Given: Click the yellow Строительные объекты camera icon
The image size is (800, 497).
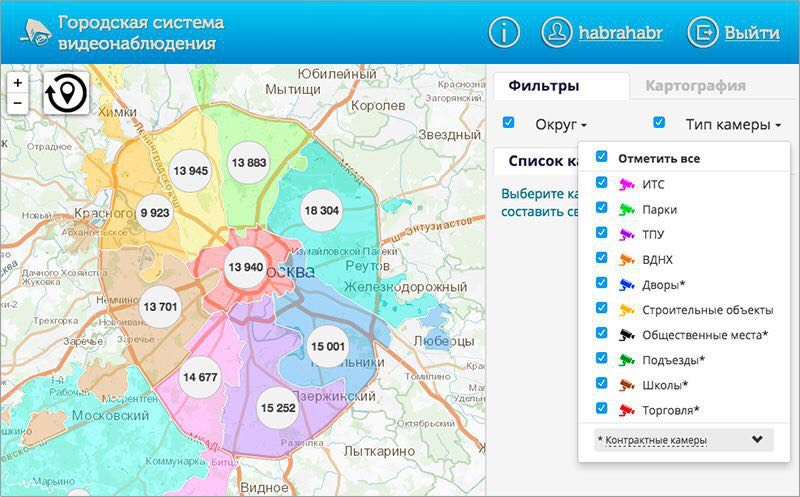Looking at the screenshot, I should [627, 310].
